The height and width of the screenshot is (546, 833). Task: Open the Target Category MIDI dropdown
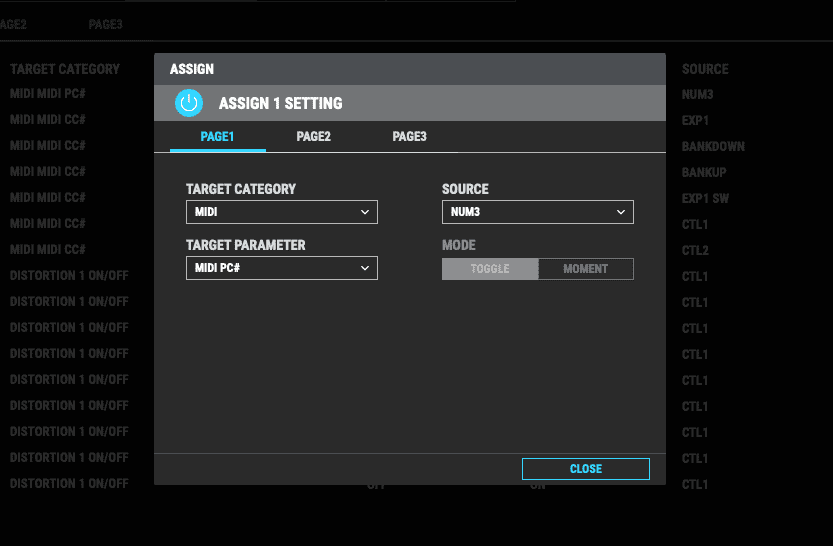tap(282, 212)
